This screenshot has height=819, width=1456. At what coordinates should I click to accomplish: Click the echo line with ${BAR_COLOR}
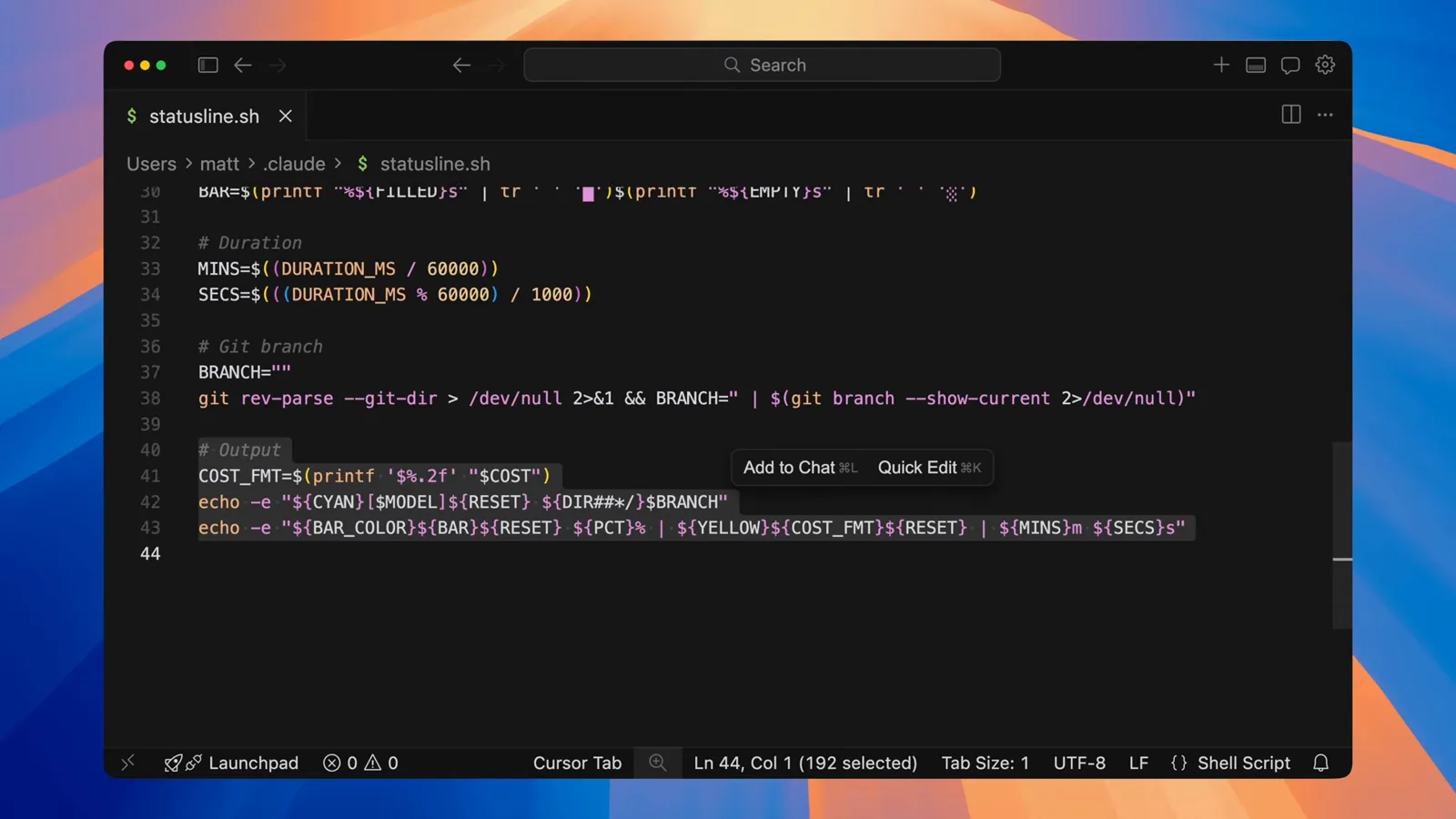coord(693,528)
